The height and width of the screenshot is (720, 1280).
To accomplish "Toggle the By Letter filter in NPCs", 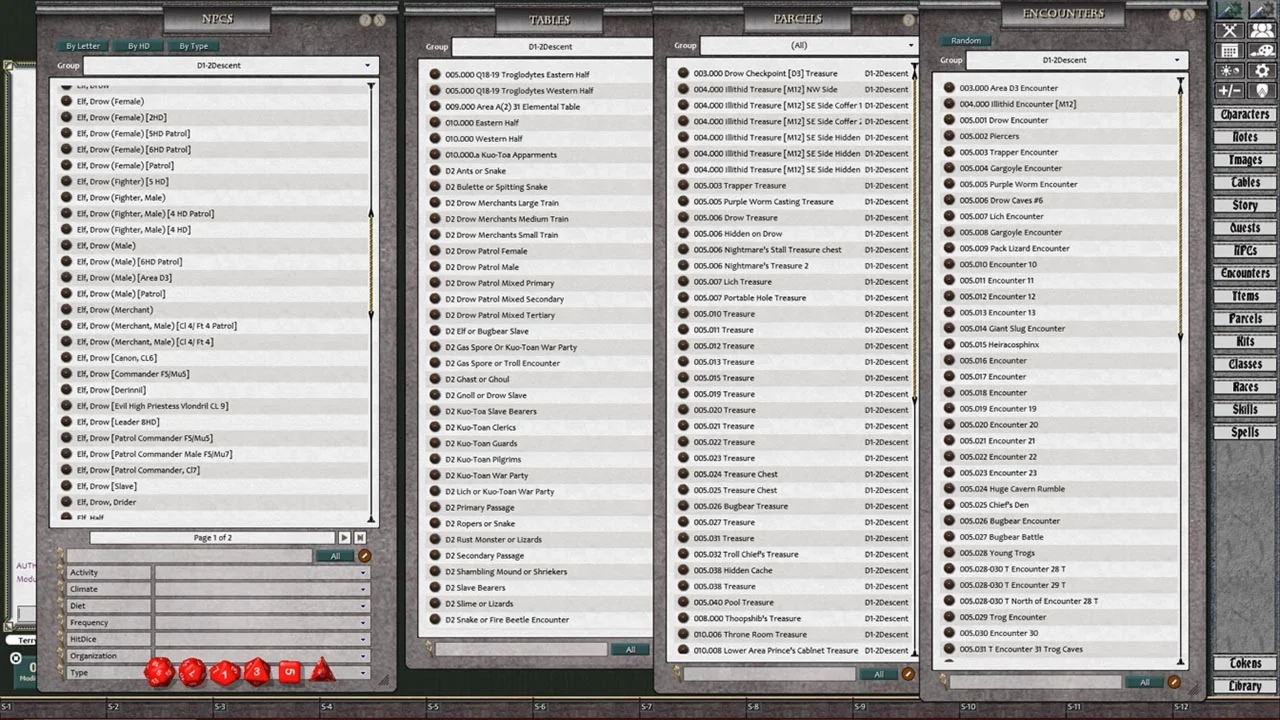I will coord(83,46).
